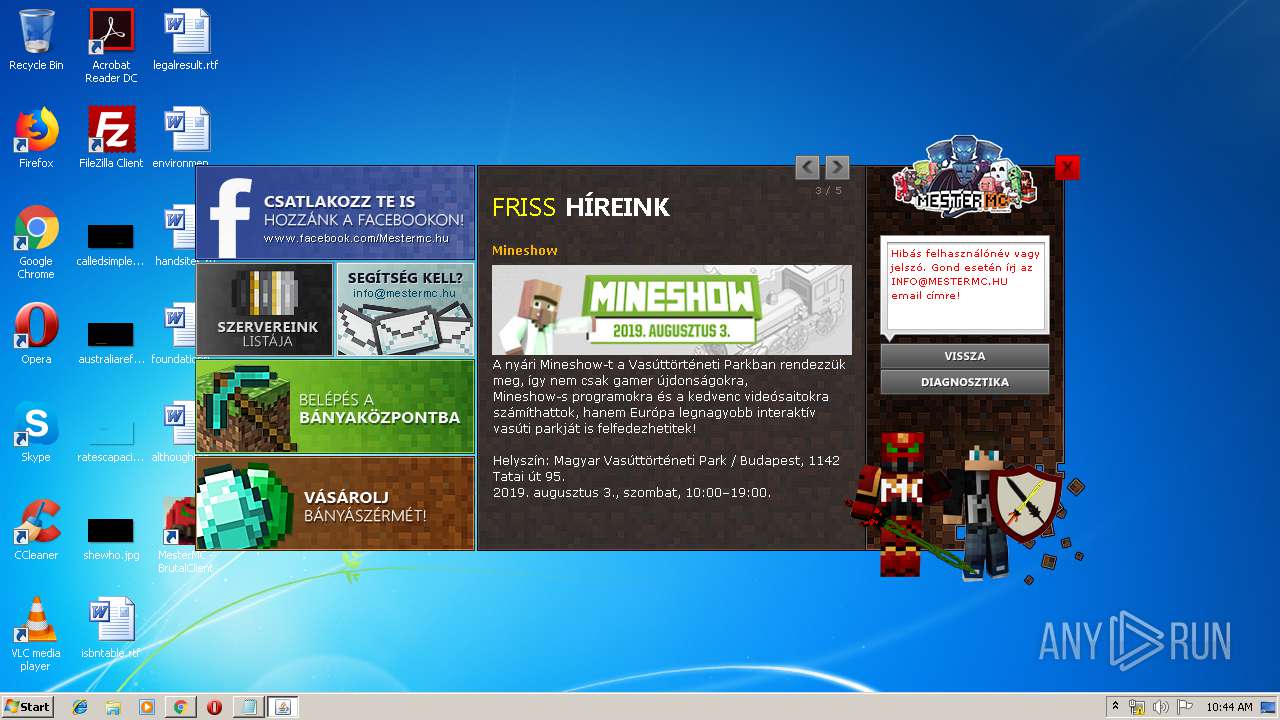Select the calledsimple desktop file

[111, 243]
